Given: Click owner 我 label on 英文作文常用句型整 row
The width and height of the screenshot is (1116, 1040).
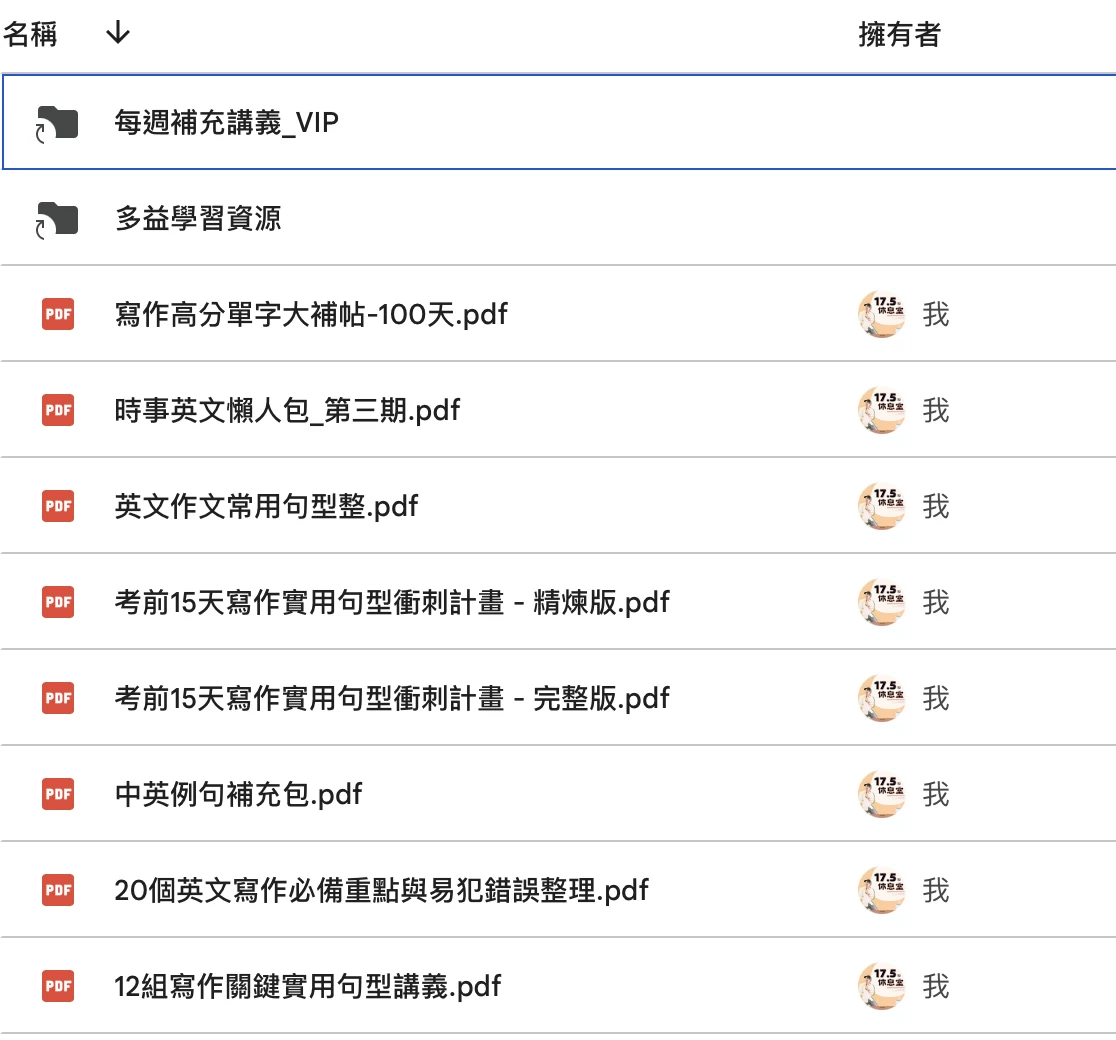Looking at the screenshot, I should coord(936,507).
